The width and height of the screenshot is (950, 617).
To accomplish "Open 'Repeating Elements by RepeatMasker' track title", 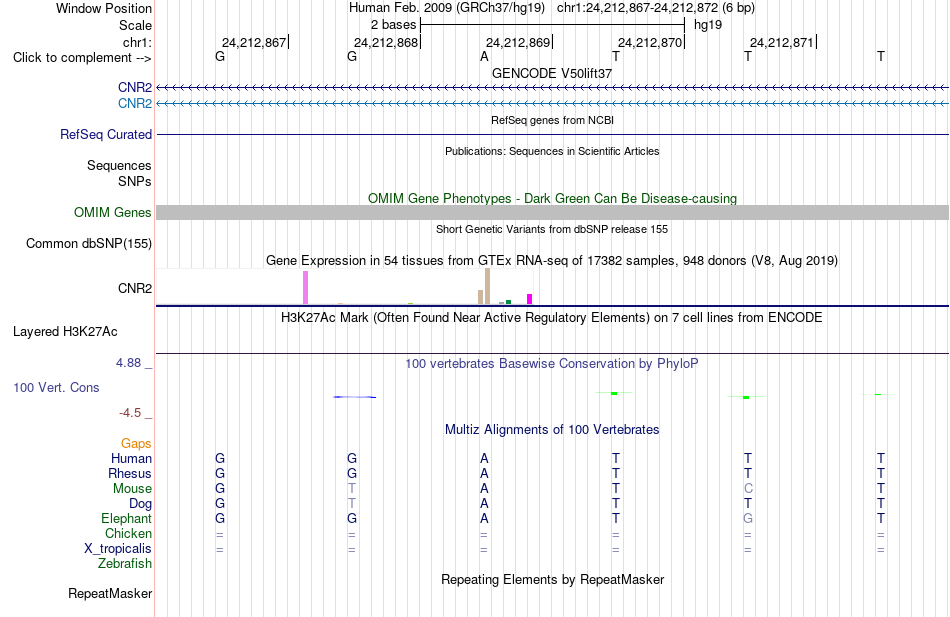I will point(553,580).
